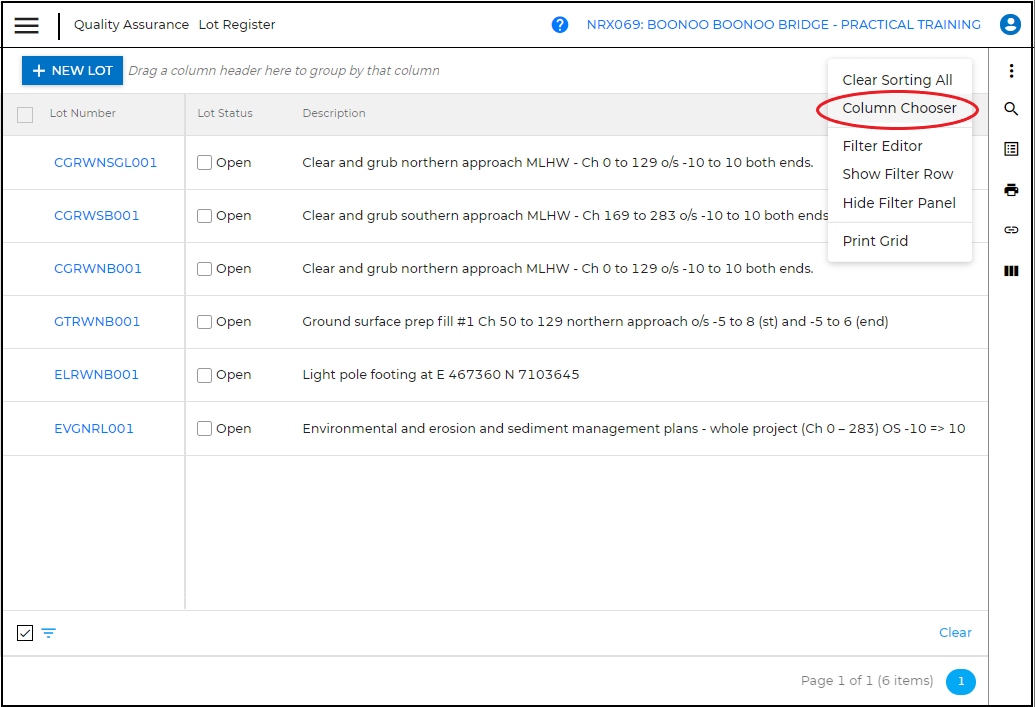The image size is (1035, 707).
Task: Click the link icon in right sidebar
Action: (1011, 230)
